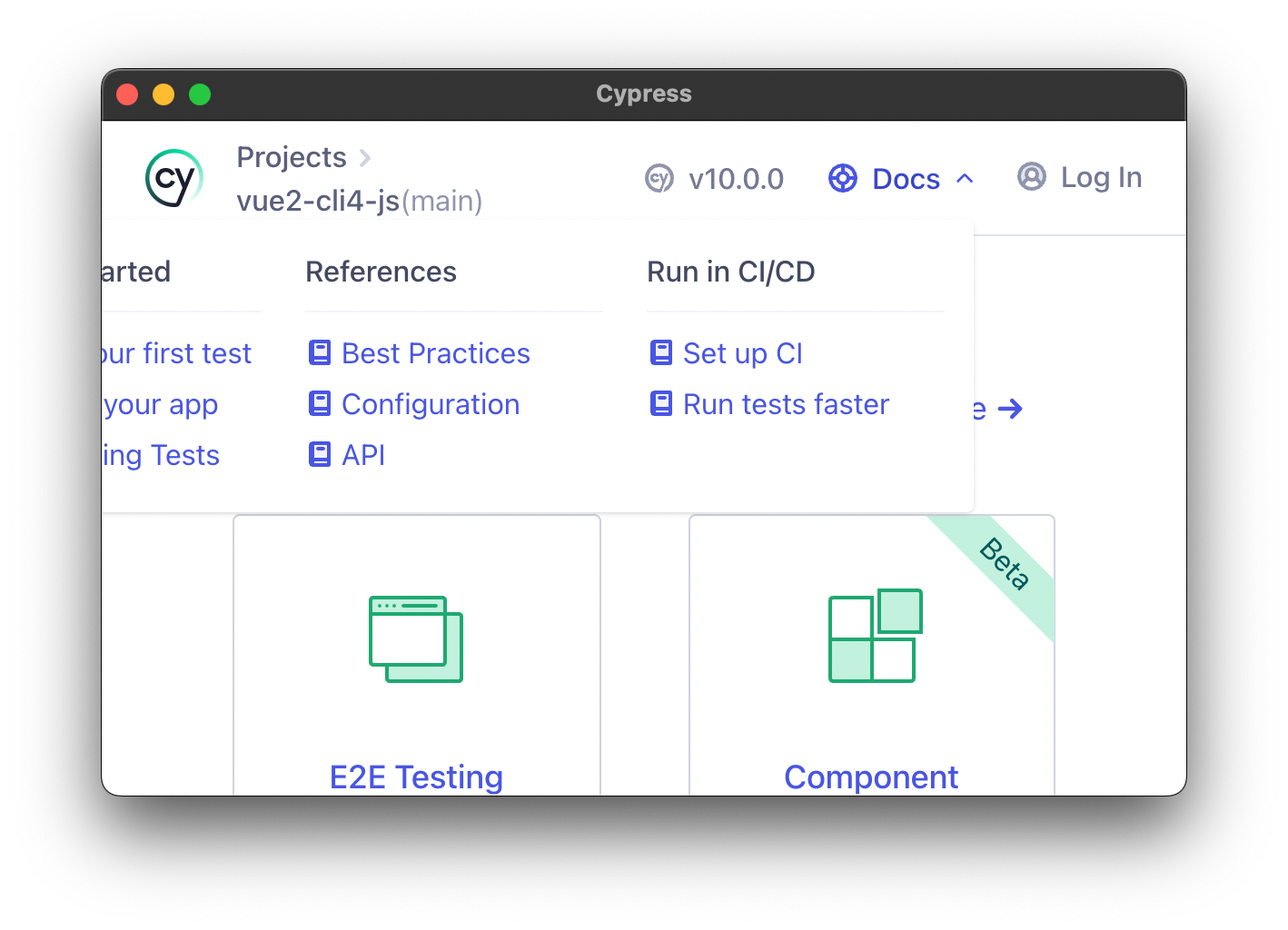Click the grid icon on the Component card
Image resolution: width=1288 pixels, height=930 pixels.
tap(872, 637)
